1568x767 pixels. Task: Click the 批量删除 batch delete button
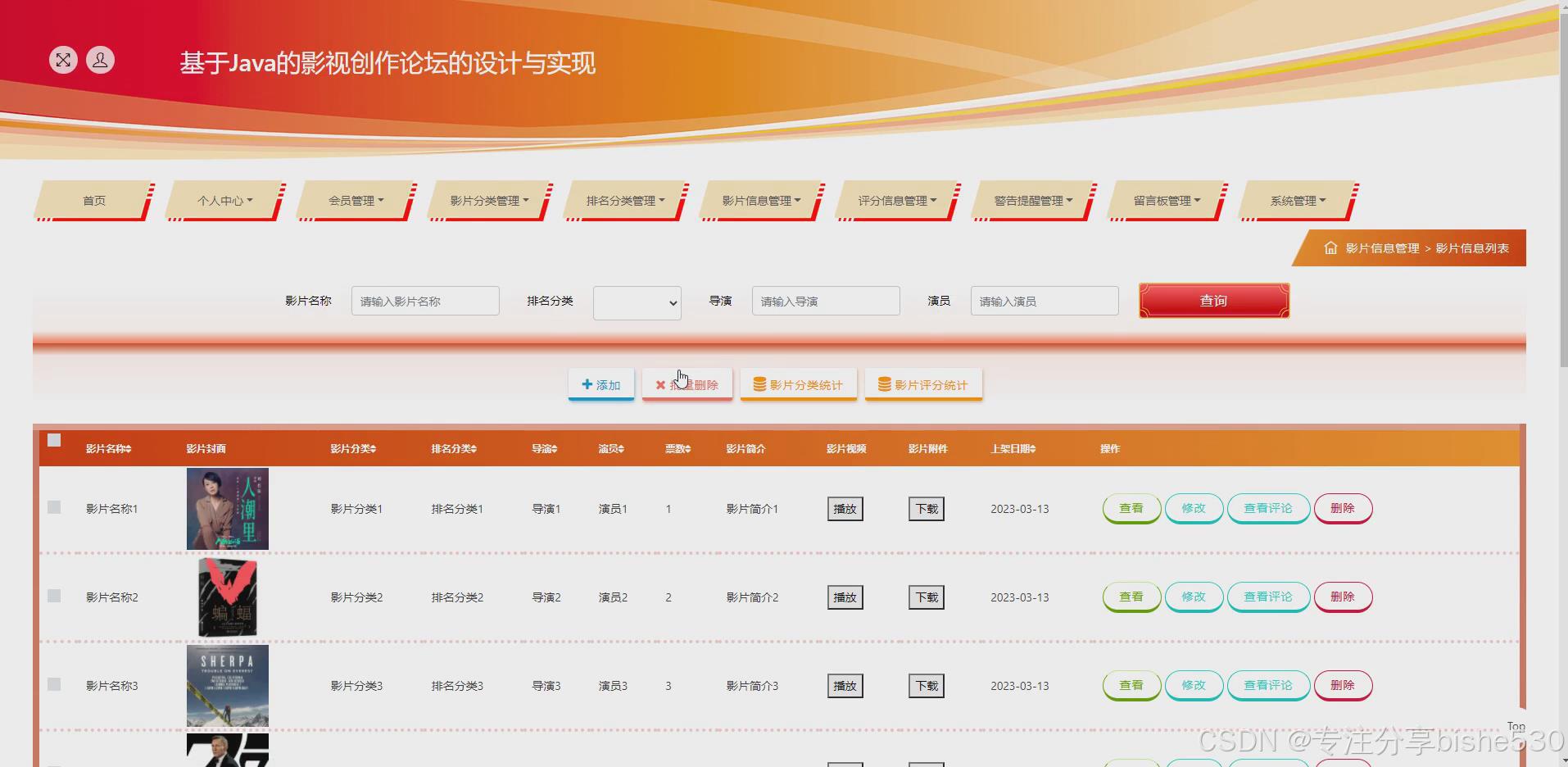coord(687,384)
